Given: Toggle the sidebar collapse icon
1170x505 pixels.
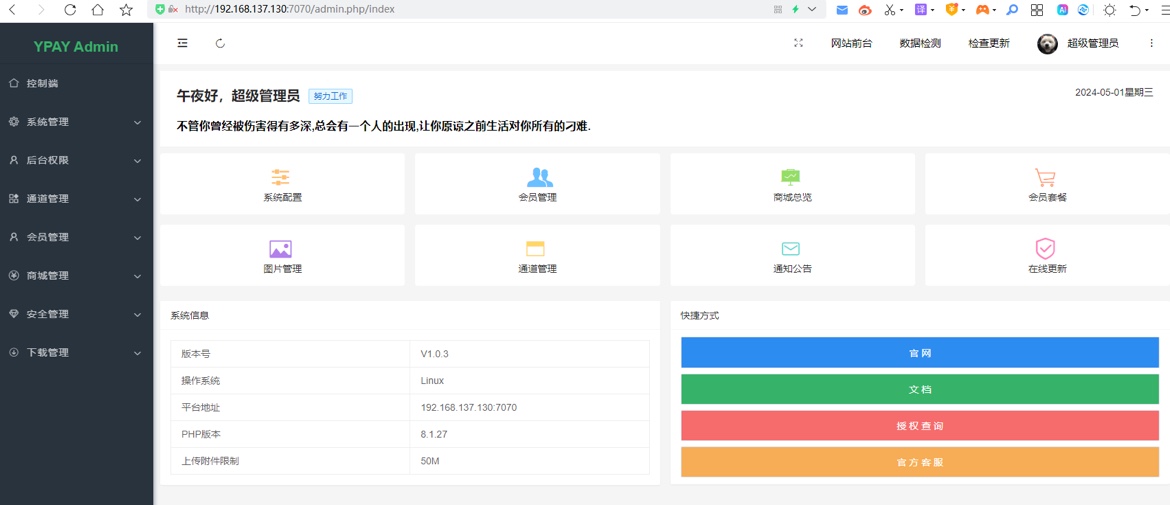Looking at the screenshot, I should point(182,43).
